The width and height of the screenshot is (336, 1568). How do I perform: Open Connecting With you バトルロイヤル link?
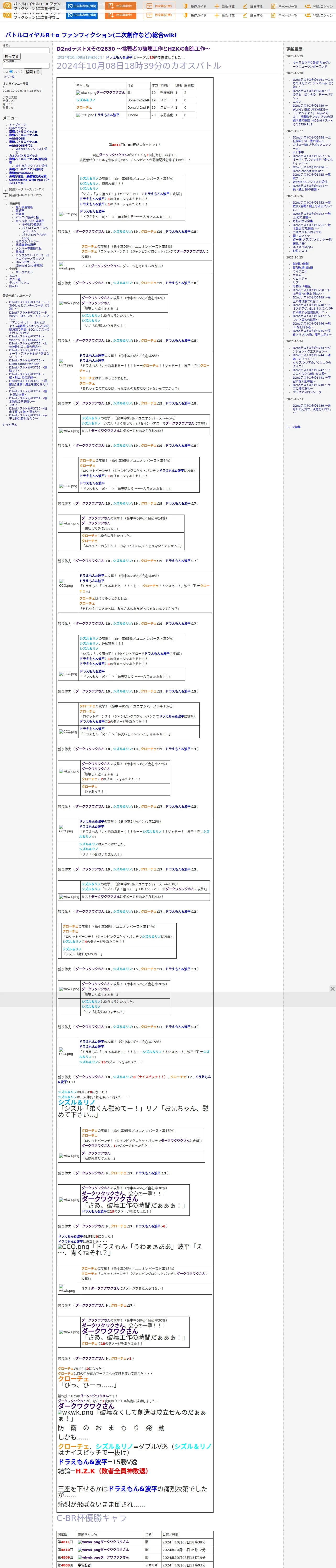tap(29, 181)
